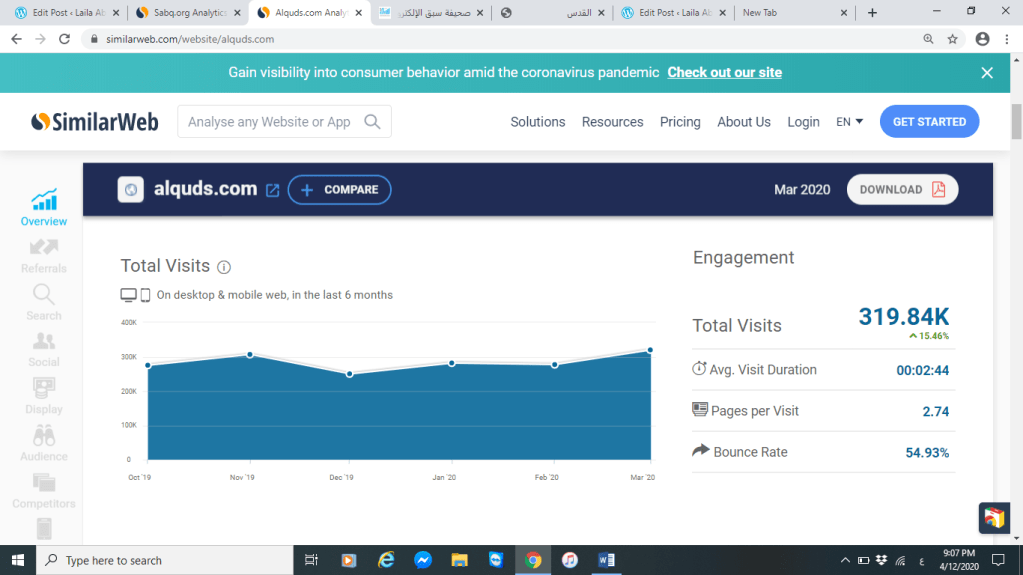Follow the 'Check out our site' link
This screenshot has width=1023, height=575.
click(x=724, y=73)
